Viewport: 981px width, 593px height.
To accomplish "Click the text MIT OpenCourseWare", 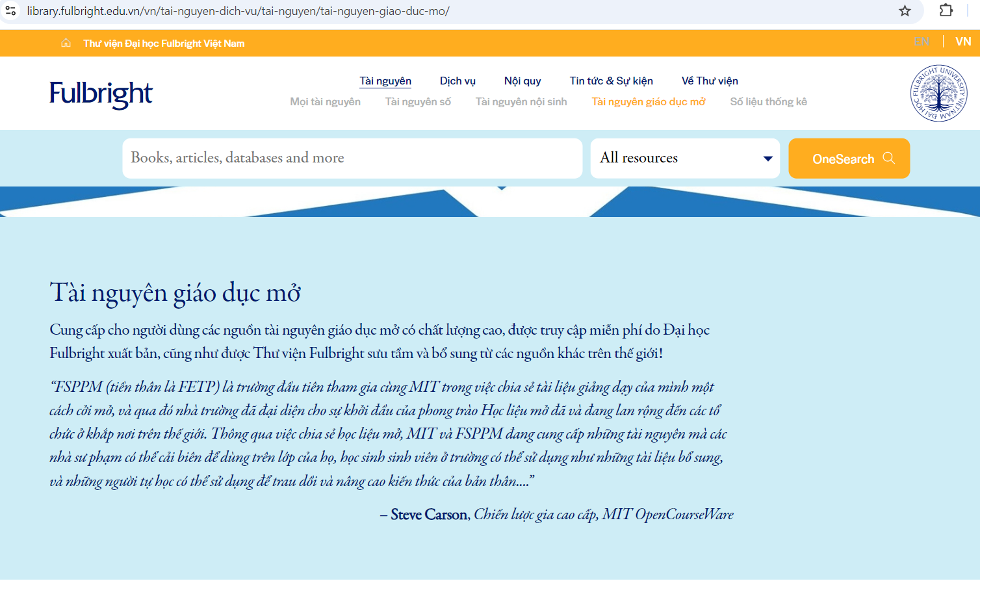I will [x=668, y=514].
